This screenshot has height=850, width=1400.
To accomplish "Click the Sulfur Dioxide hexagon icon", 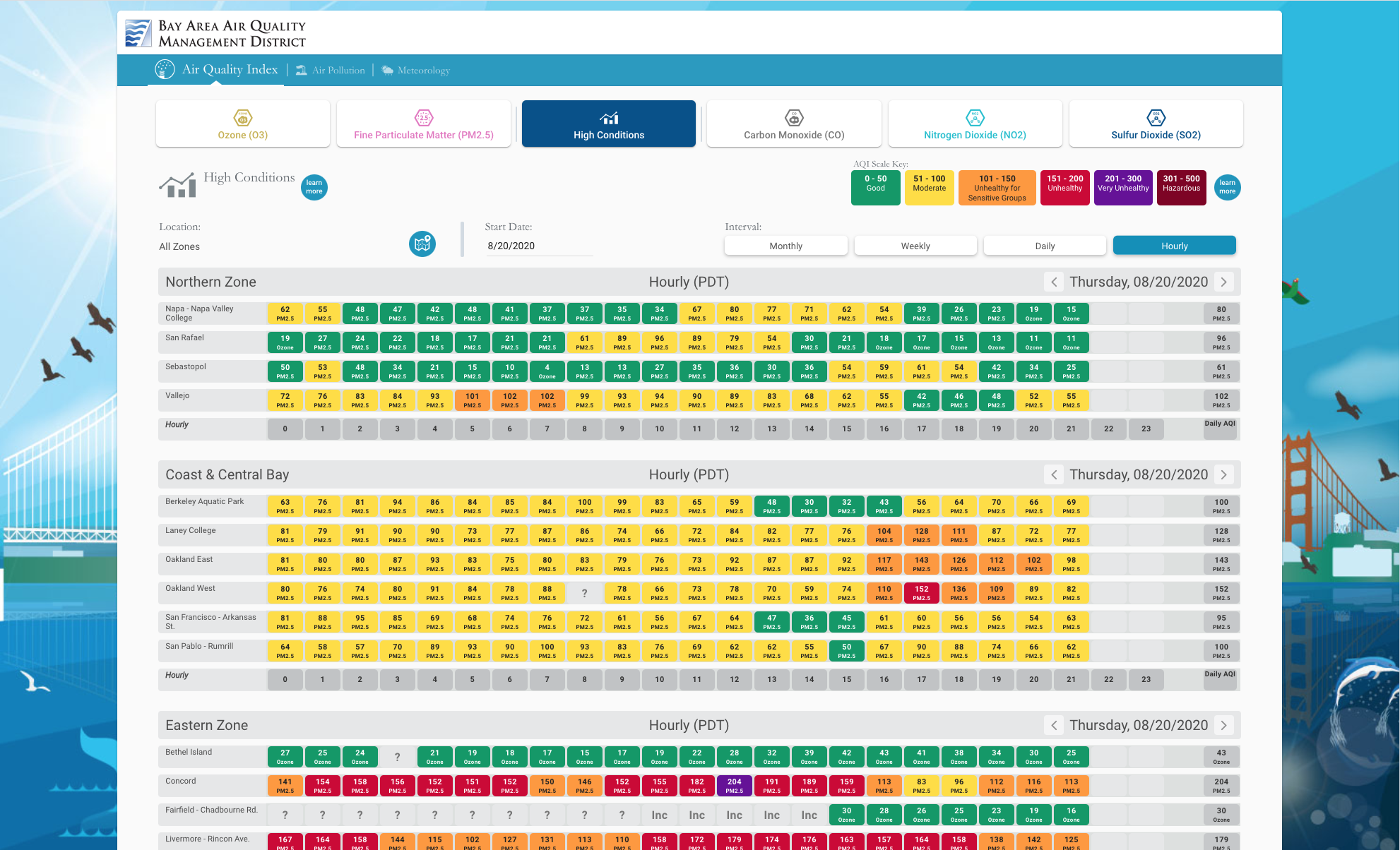I will click(x=1156, y=118).
